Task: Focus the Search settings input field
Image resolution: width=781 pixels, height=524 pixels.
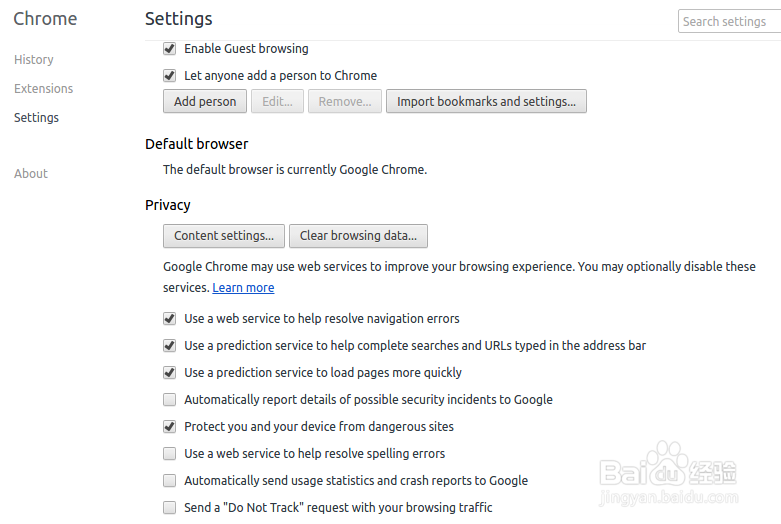Action: pos(727,21)
